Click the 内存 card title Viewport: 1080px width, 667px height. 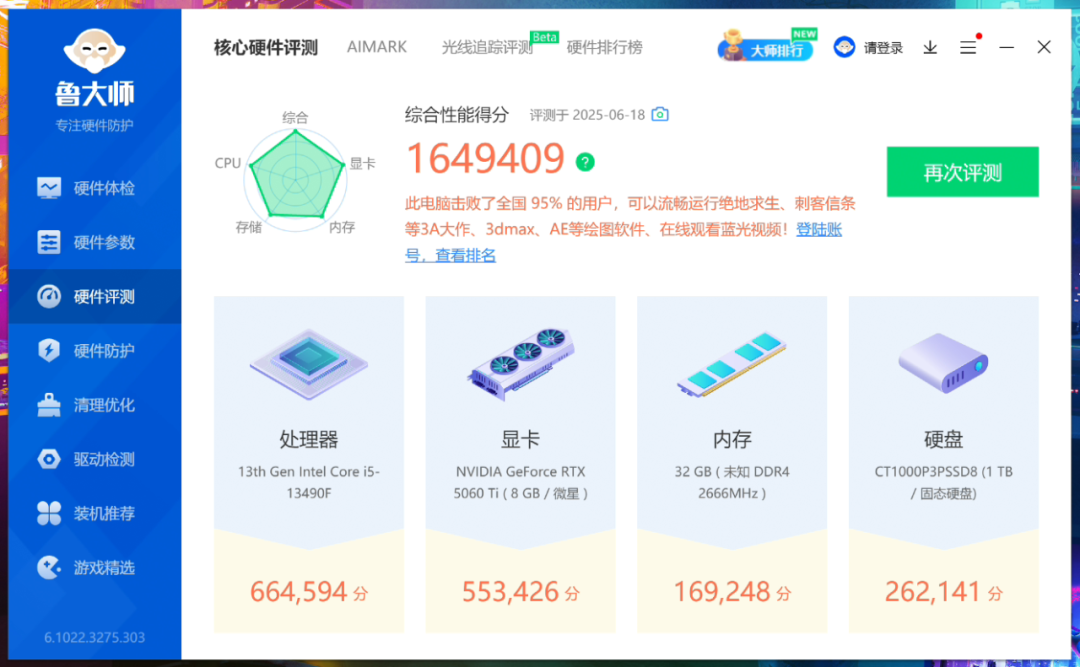tap(731, 439)
